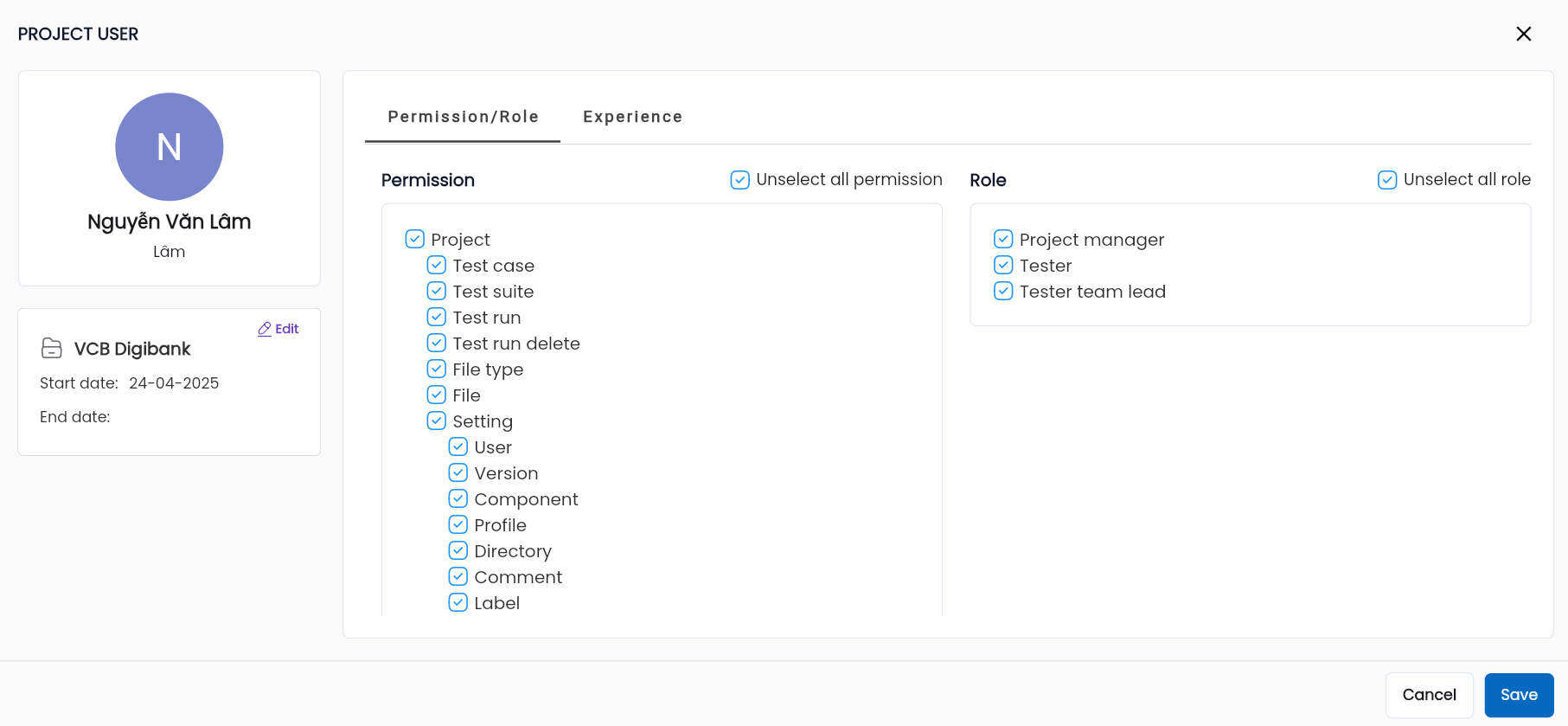Uncheck the Version setting permission
Screen dimensions: 1568x726
pyautogui.click(x=458, y=472)
